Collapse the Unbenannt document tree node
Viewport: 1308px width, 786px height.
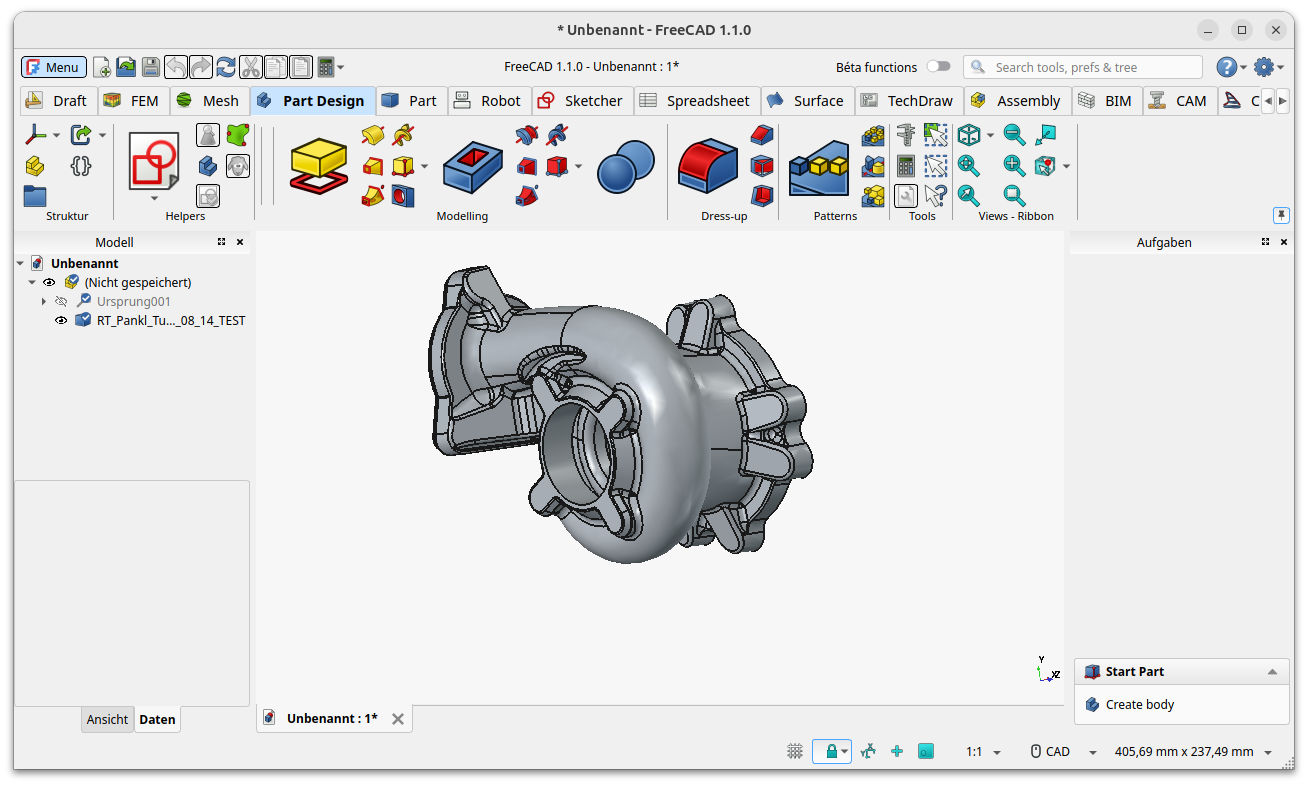click(x=21, y=264)
